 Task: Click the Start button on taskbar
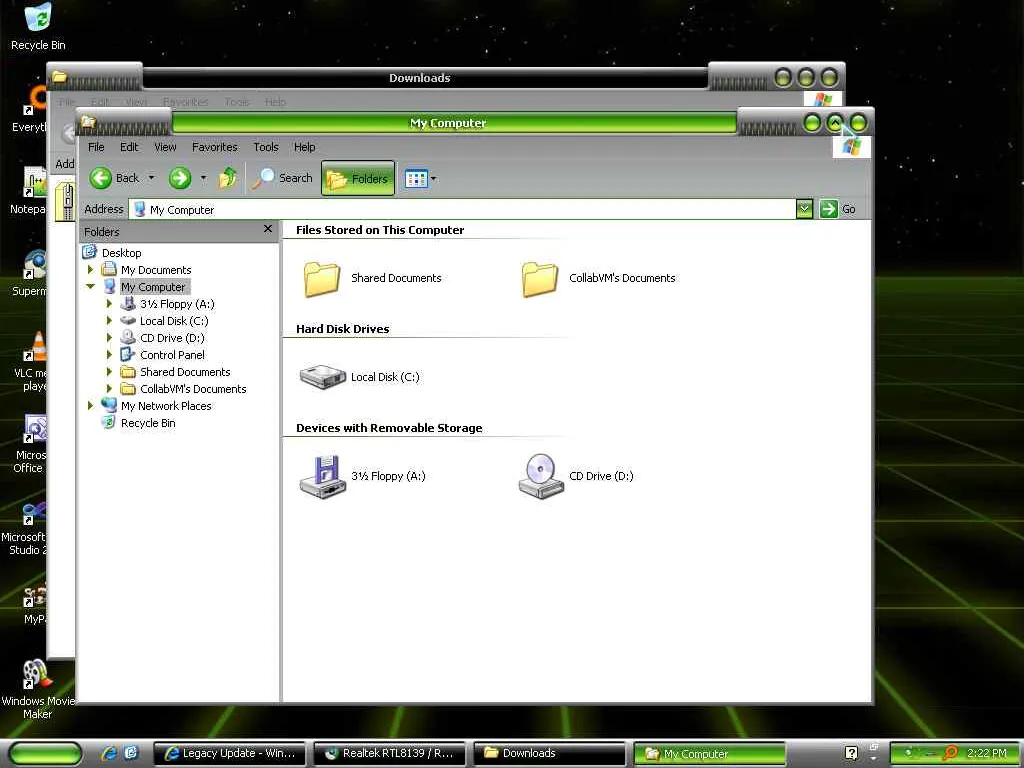pos(46,753)
